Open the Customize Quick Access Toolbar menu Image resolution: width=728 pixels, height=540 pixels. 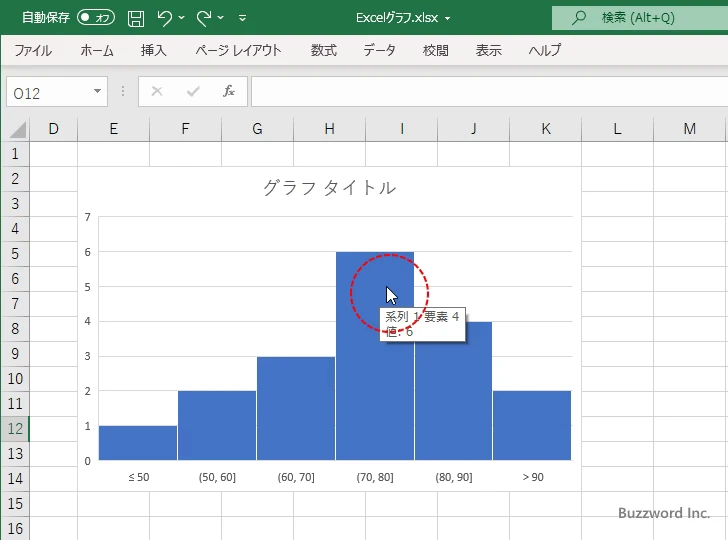click(242, 19)
